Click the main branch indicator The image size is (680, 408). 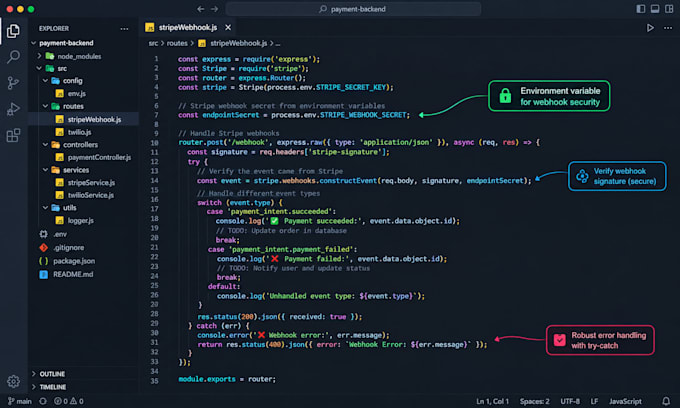click(20, 401)
